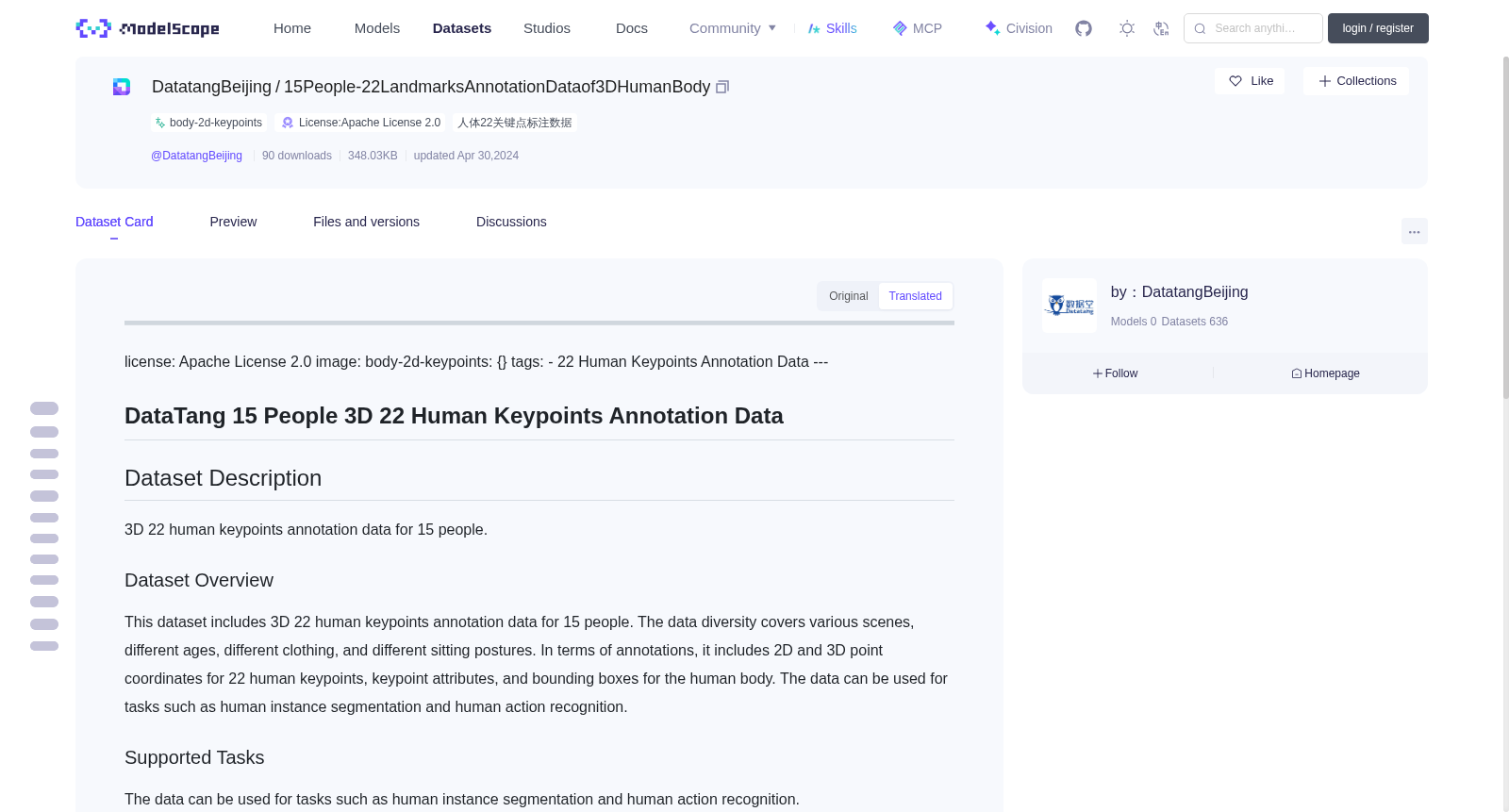Show the Translated text version
Viewport: 1509px width, 812px height.
(915, 296)
